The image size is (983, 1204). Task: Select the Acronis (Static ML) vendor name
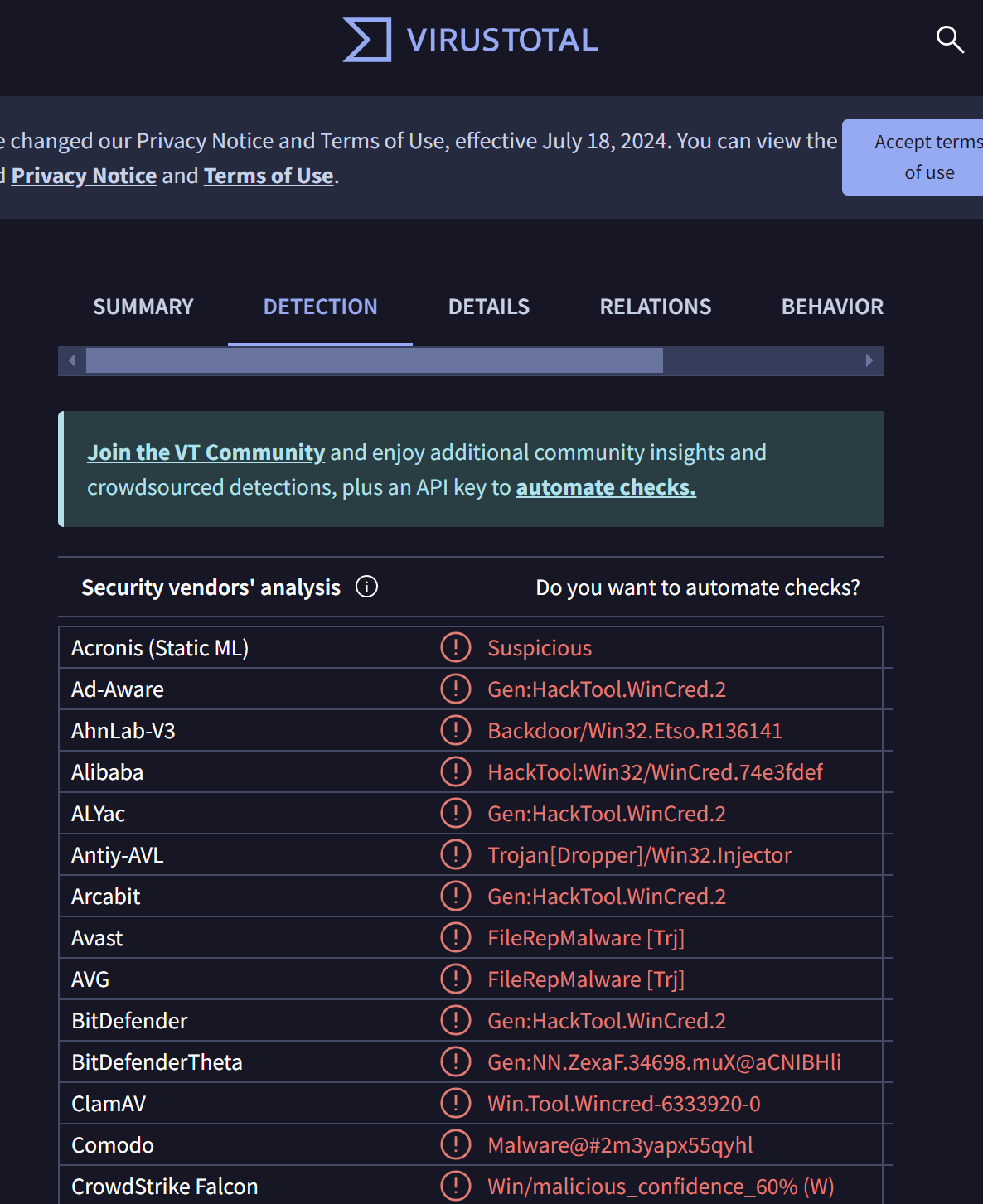pos(160,648)
